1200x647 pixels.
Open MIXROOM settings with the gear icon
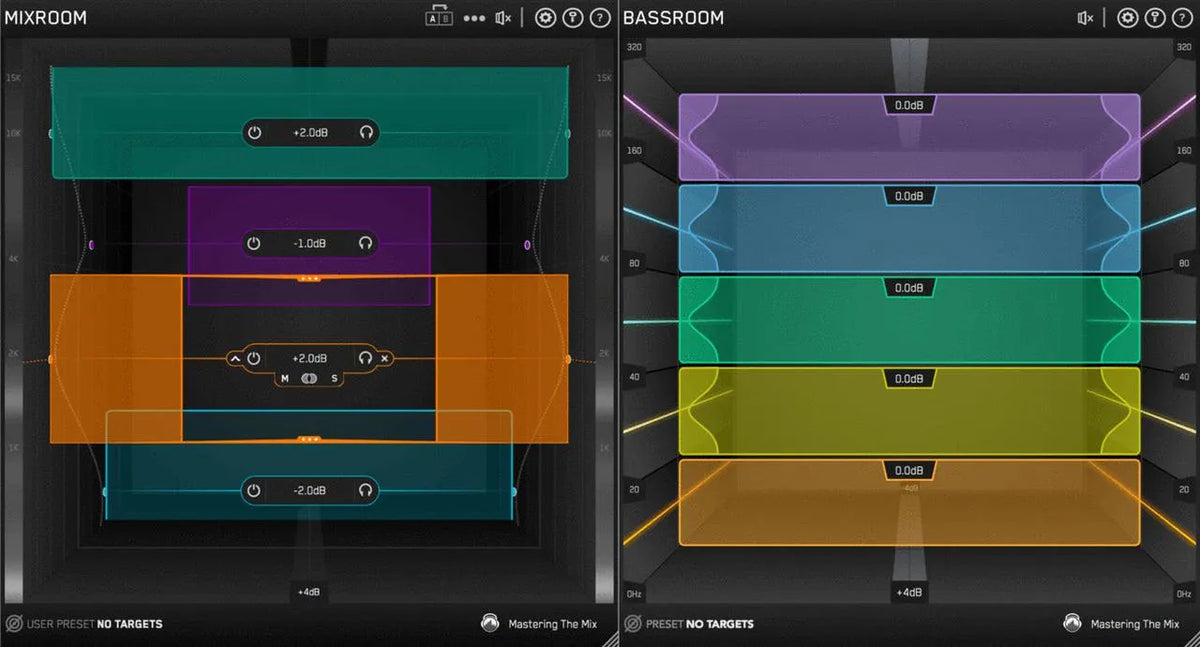point(545,17)
